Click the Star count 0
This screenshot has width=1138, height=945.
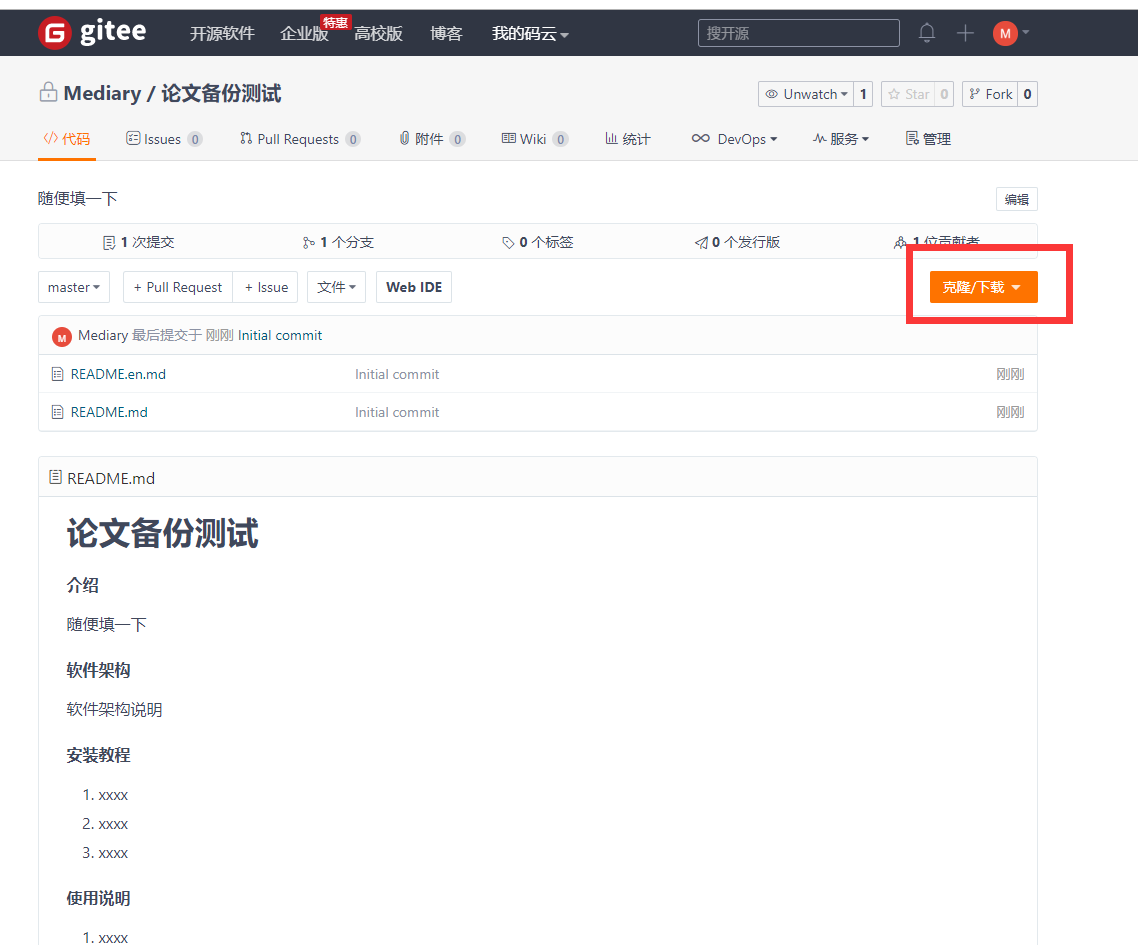click(944, 94)
